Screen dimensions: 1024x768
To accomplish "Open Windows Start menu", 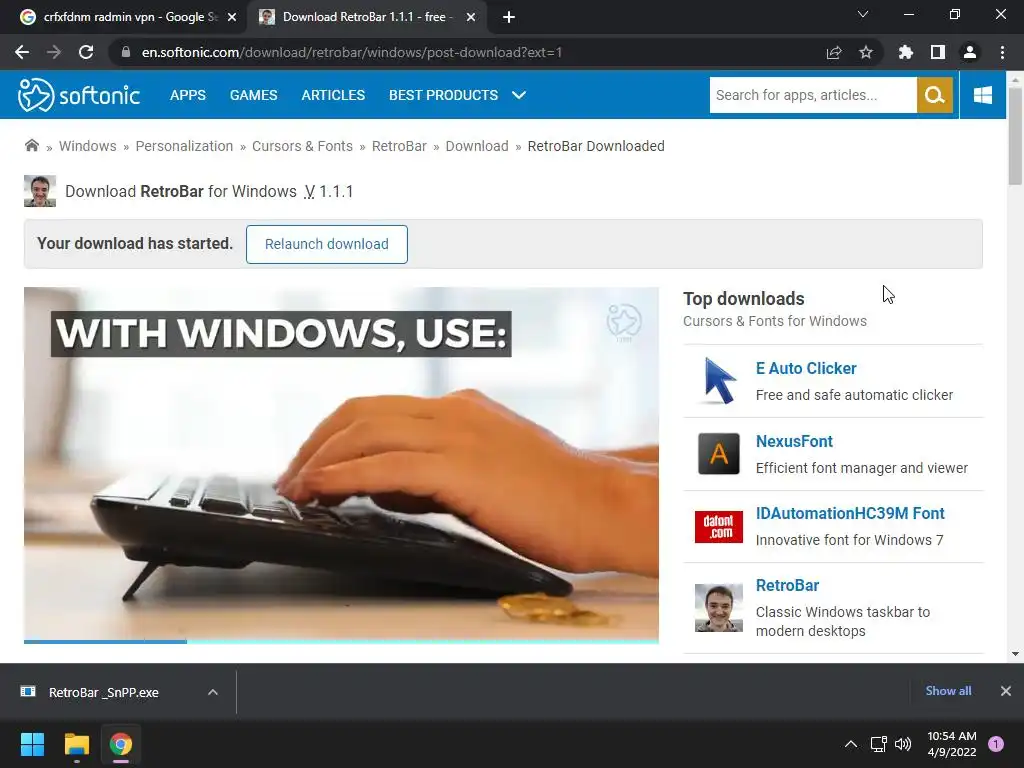I will pyautogui.click(x=32, y=744).
